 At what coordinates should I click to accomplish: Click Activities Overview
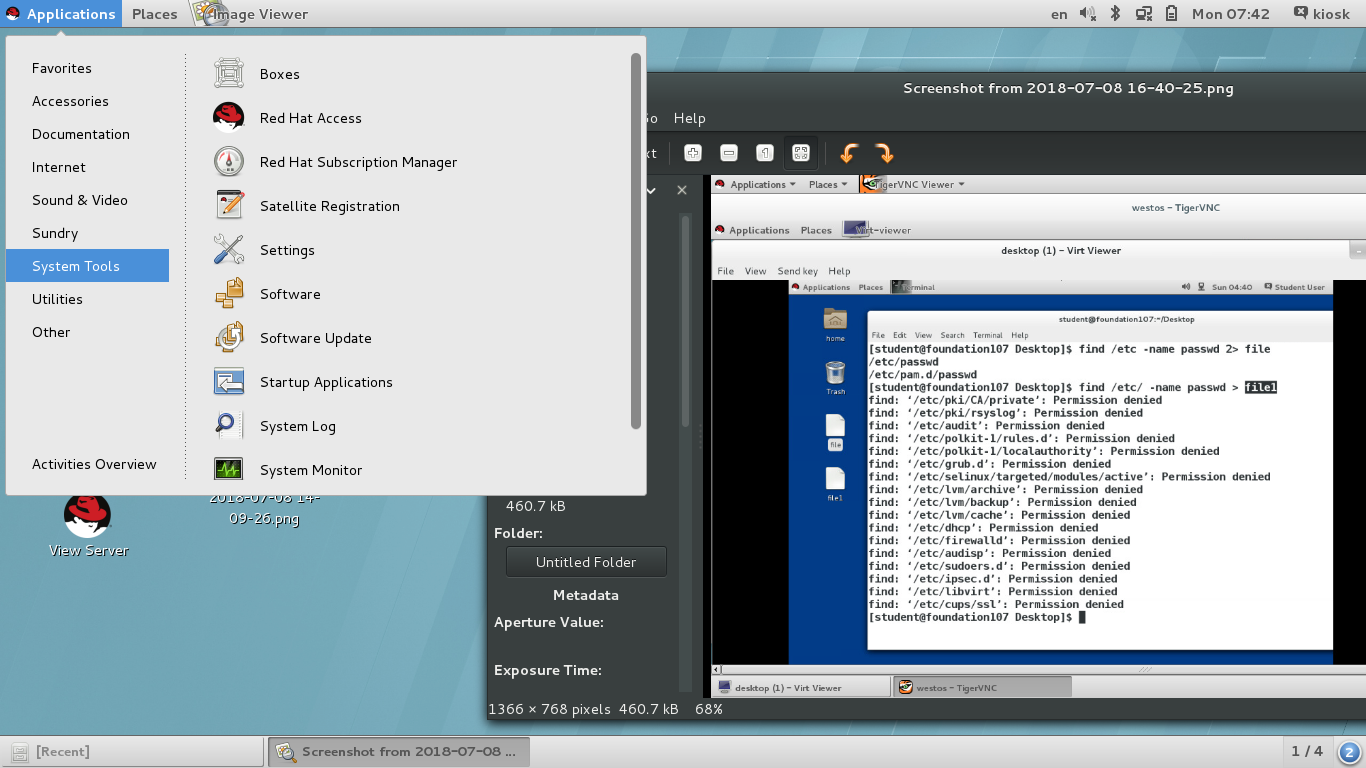click(x=94, y=464)
